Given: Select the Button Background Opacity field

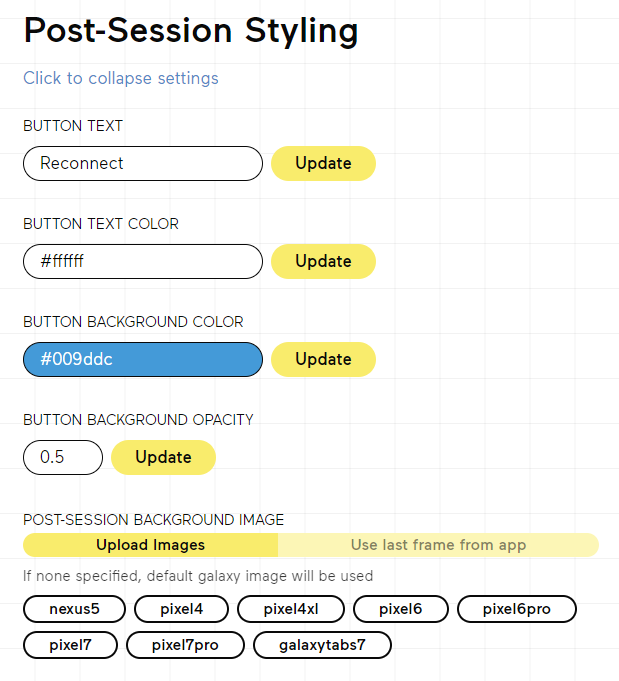Looking at the screenshot, I should [63, 458].
